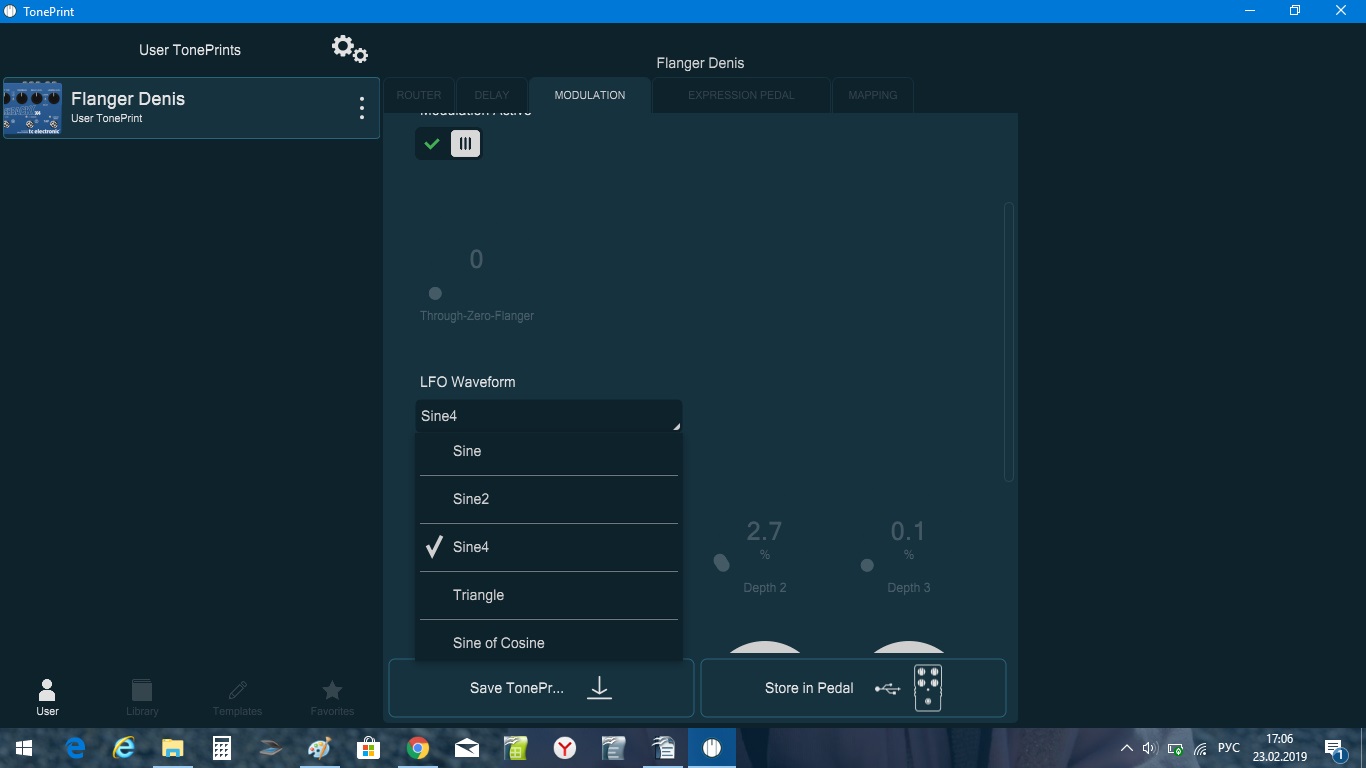Open the EXPRESSION PEDAL tab
This screenshot has height=768, width=1366.
[x=741, y=95]
